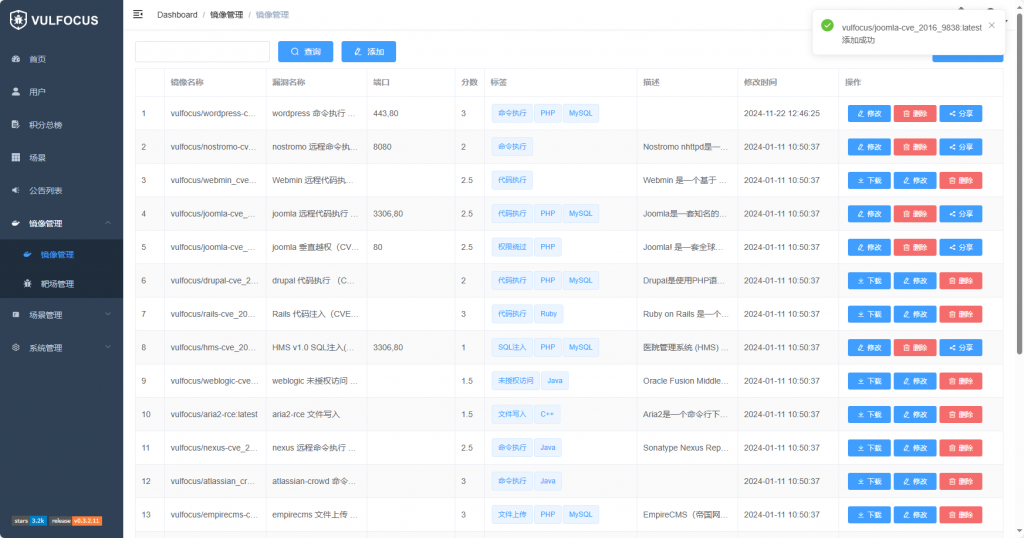Open 用户 user page in sidebar
1024x538 pixels.
coord(37,92)
